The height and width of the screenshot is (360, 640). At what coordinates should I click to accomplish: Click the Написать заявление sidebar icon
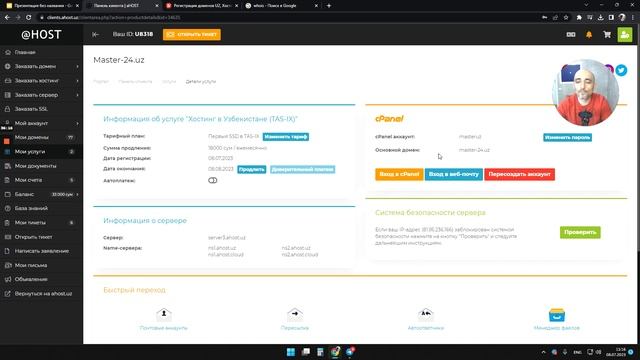pos(7,251)
